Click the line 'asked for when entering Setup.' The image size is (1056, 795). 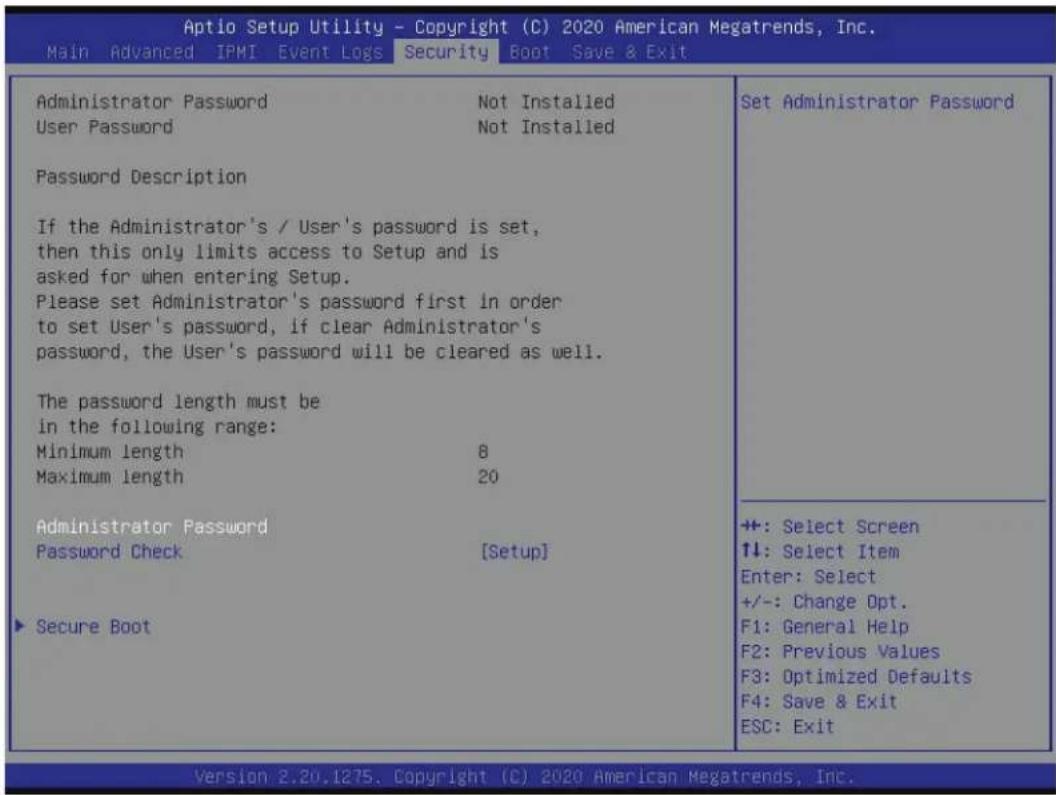(193, 277)
